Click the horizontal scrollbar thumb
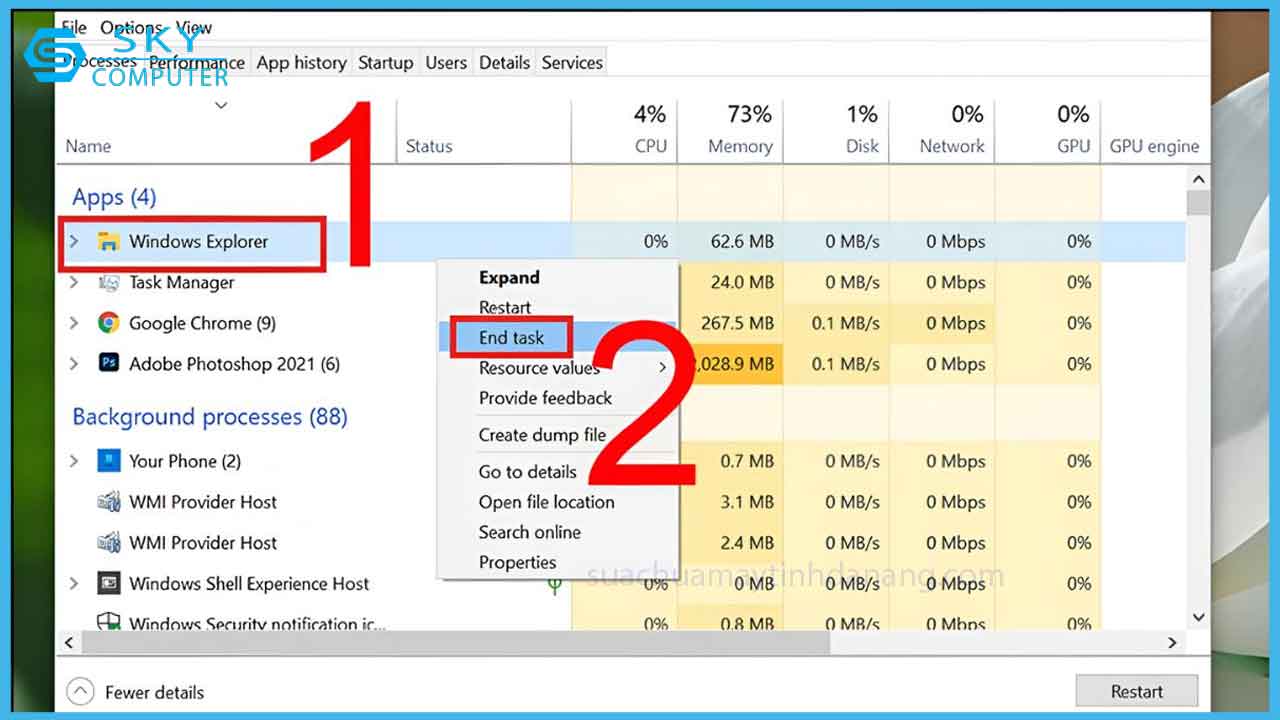1280x720 pixels. (x=456, y=643)
